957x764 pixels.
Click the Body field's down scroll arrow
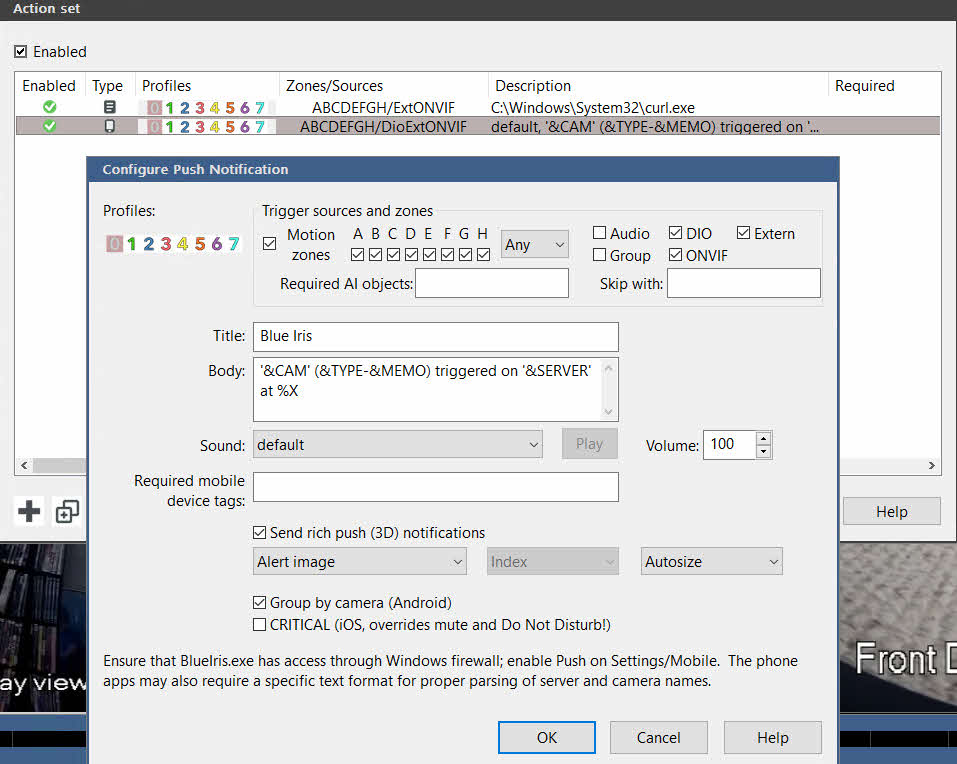pyautogui.click(x=609, y=412)
